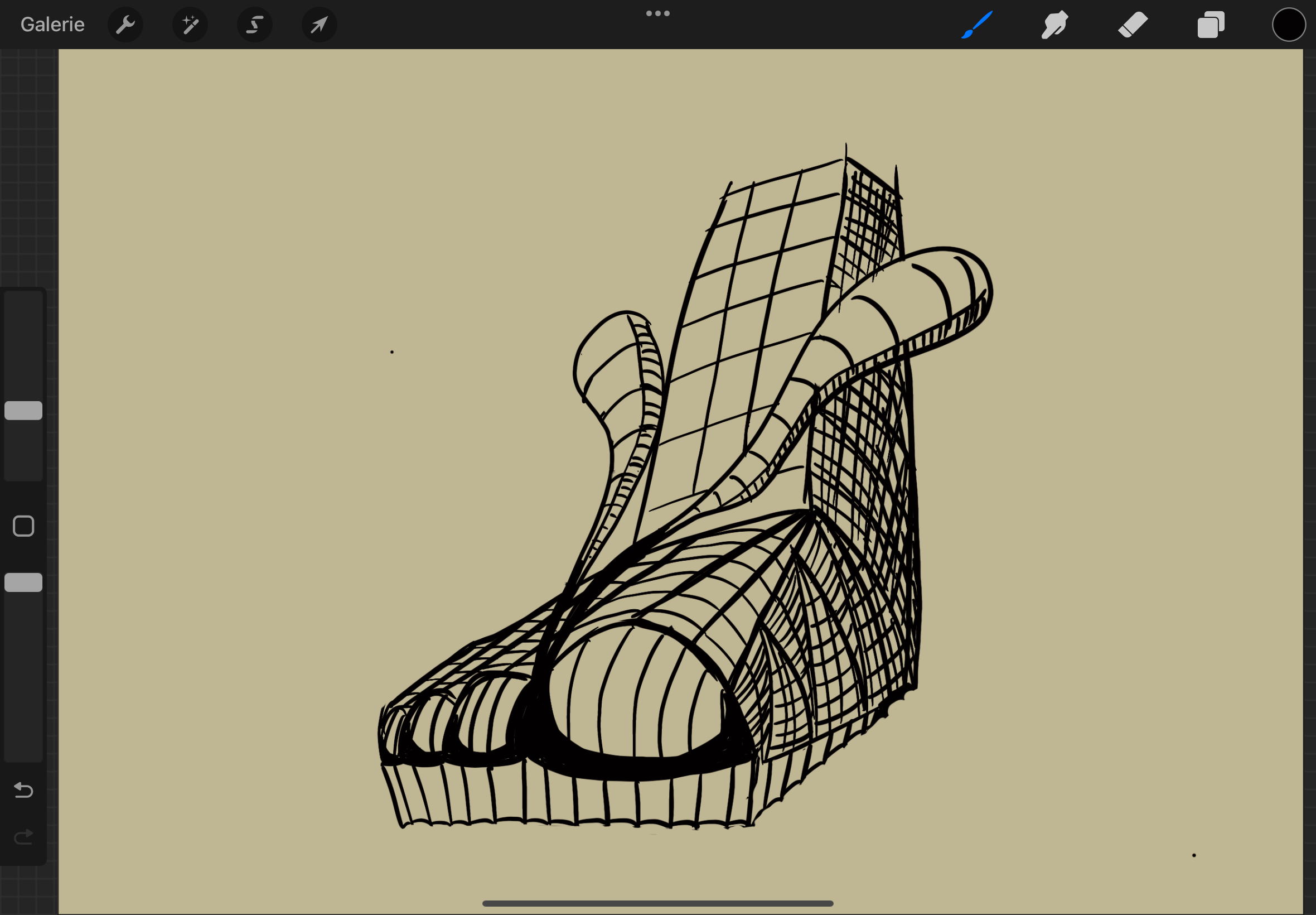The height and width of the screenshot is (915, 1316).
Task: Open the Adjustments magic wand menu
Action: (190, 25)
